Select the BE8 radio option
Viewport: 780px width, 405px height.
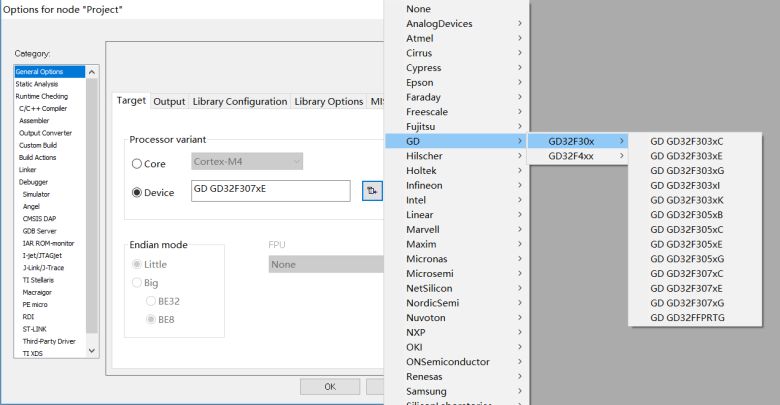[151, 319]
